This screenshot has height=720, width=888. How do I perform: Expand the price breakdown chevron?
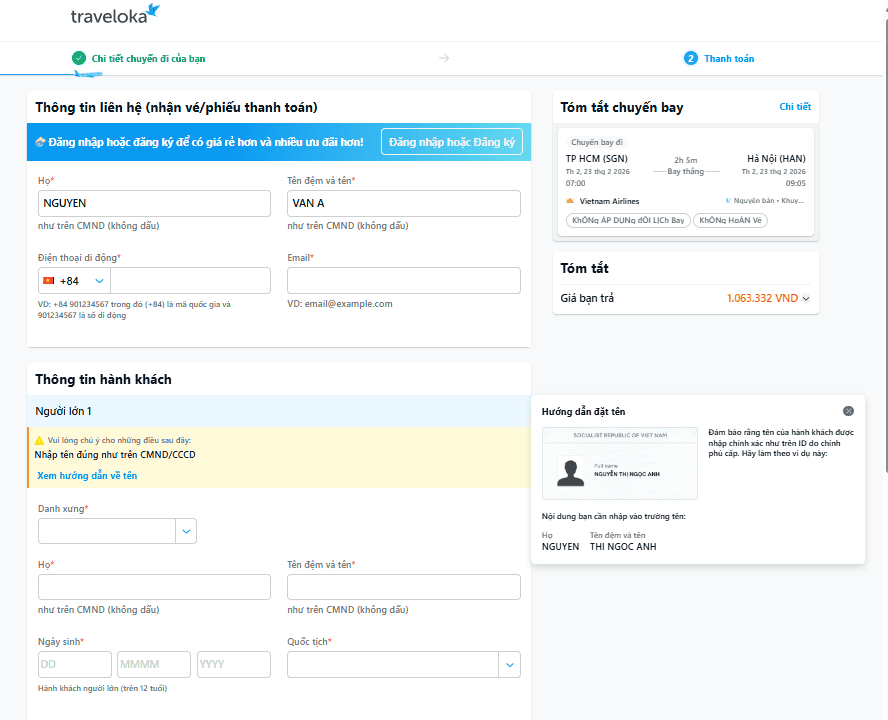click(x=806, y=298)
